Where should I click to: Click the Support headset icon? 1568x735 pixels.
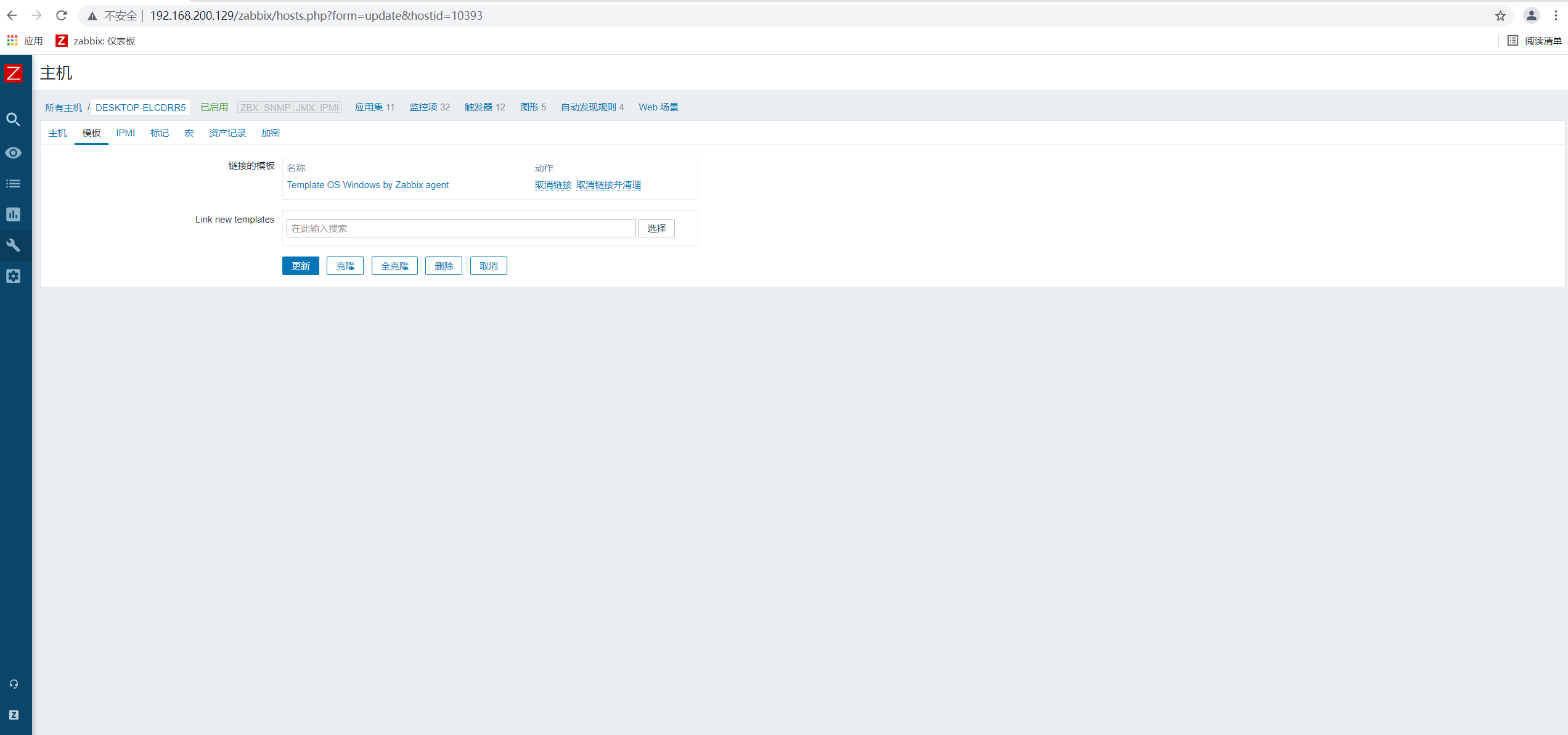point(14,684)
